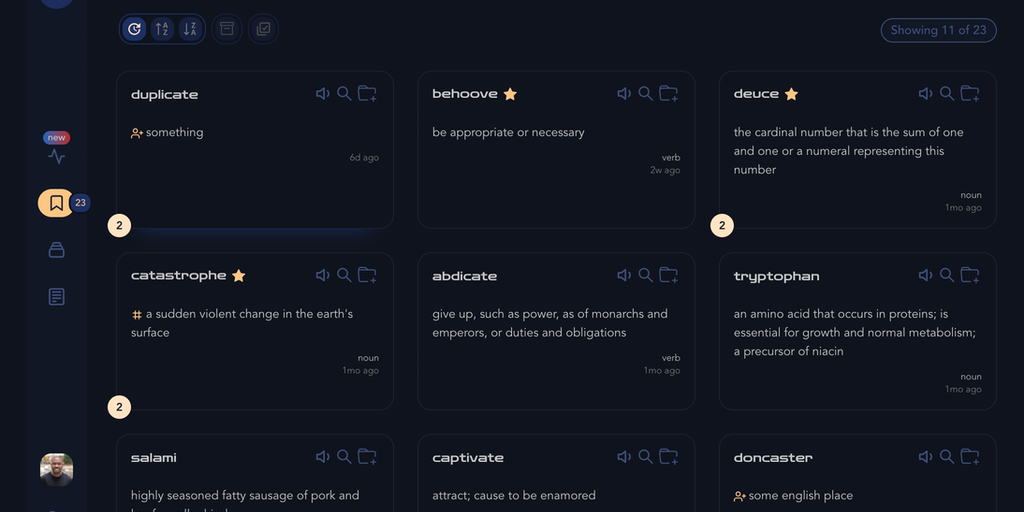This screenshot has height=512, width=1024.
Task: Add tryptophan to a folder
Action: pos(969,275)
